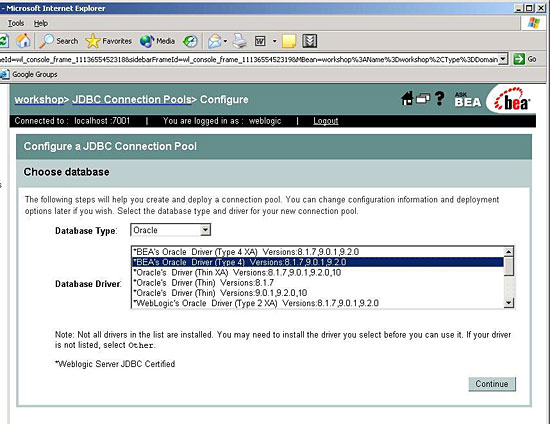Click the Ask BEA logo
Screen dimensions: 550x424
click(x=468, y=100)
